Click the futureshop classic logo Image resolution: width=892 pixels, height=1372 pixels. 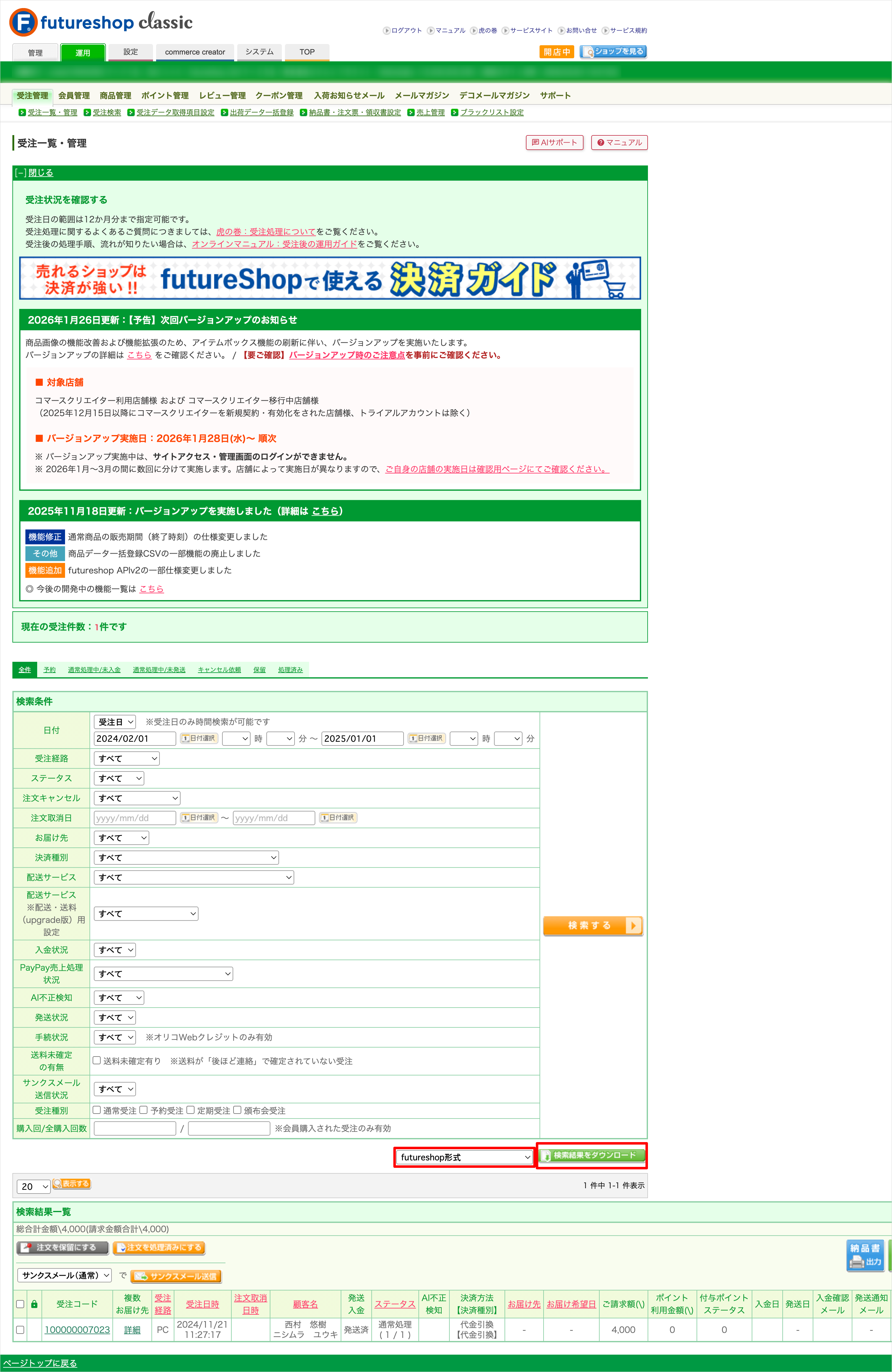click(x=101, y=23)
